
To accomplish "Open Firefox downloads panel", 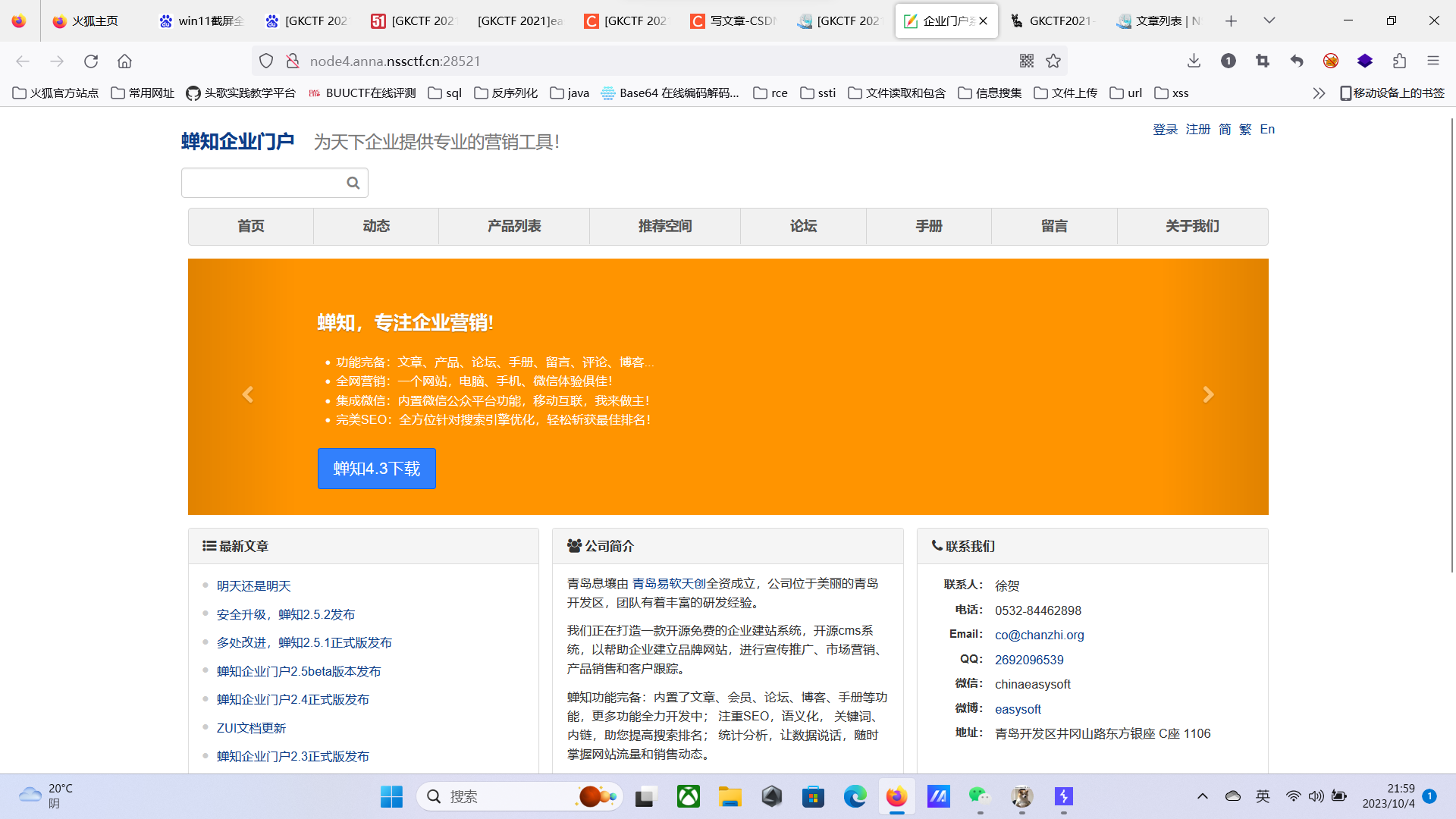I will (1194, 61).
